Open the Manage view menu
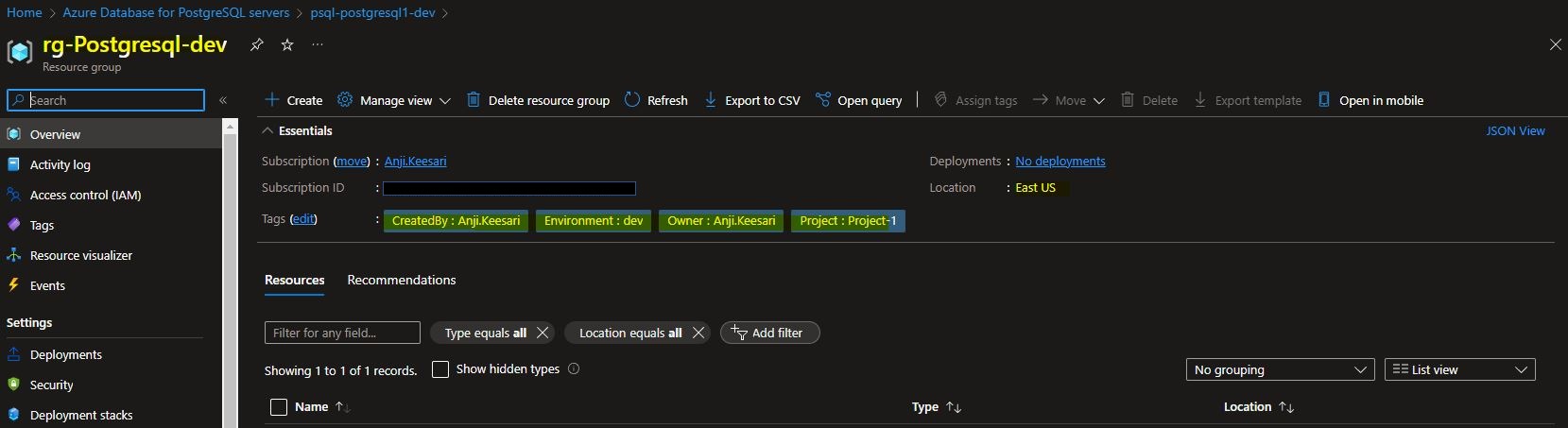1568x428 pixels. point(394,100)
